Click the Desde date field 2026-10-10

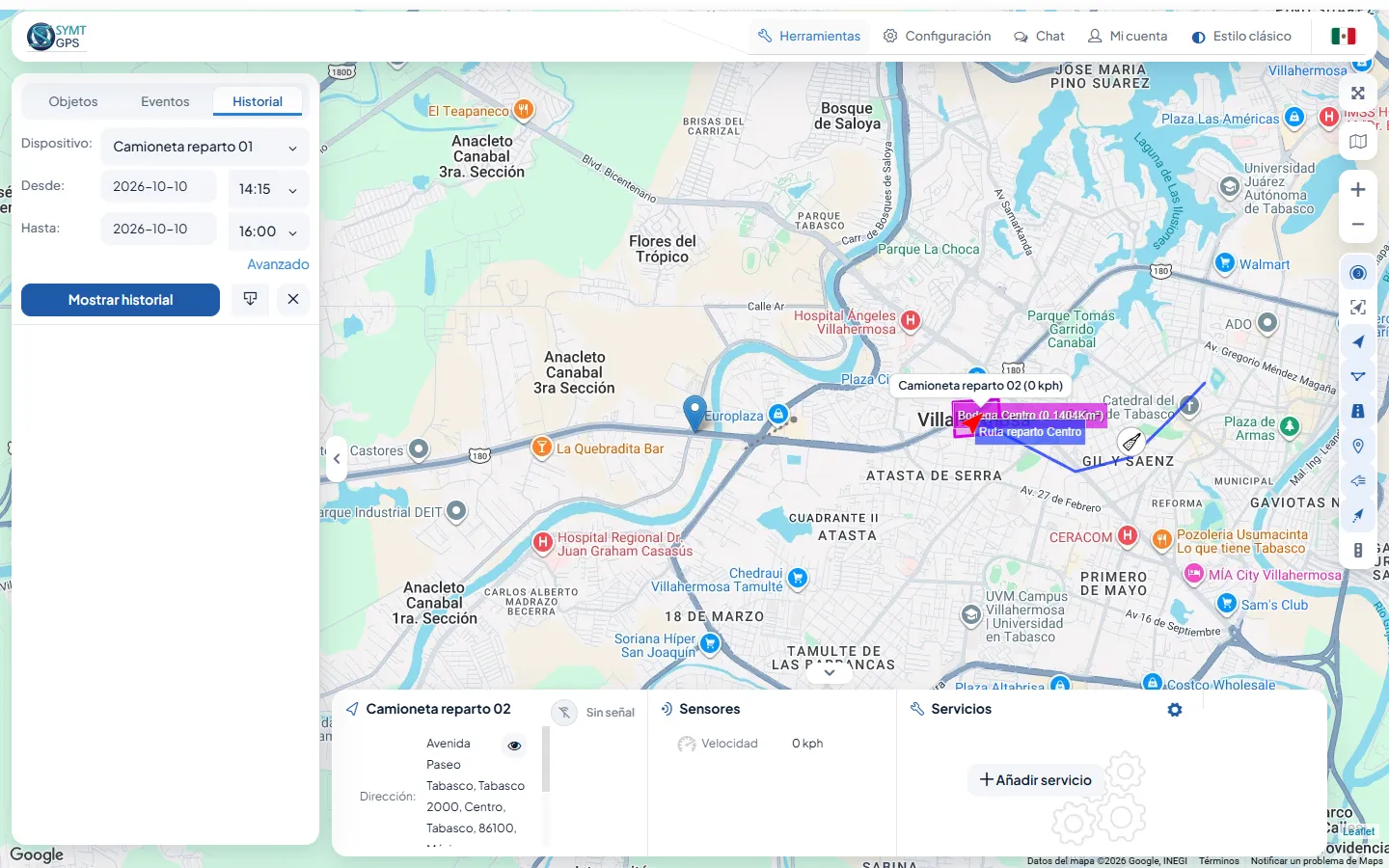pos(158,187)
